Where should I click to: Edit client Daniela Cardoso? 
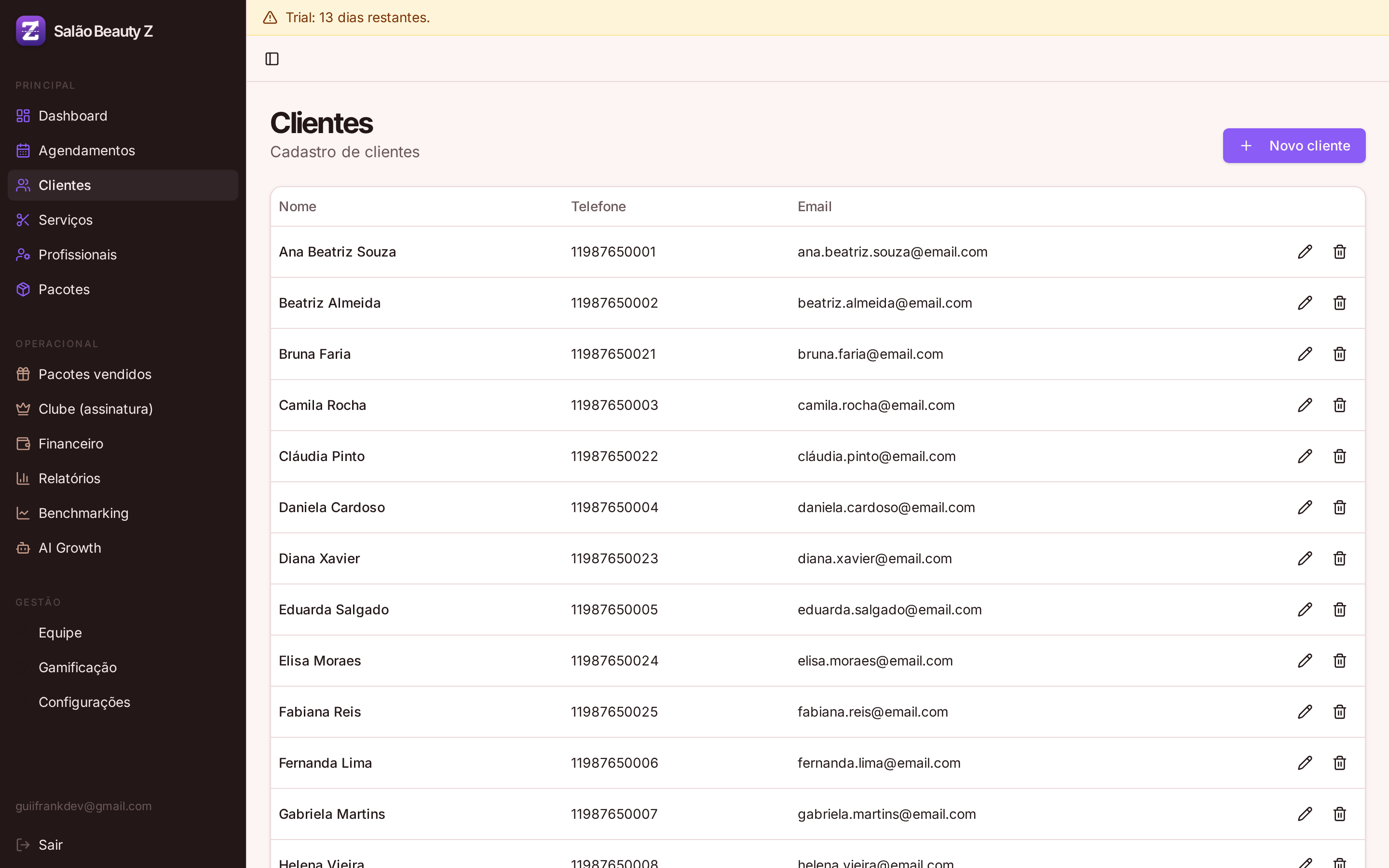tap(1305, 507)
